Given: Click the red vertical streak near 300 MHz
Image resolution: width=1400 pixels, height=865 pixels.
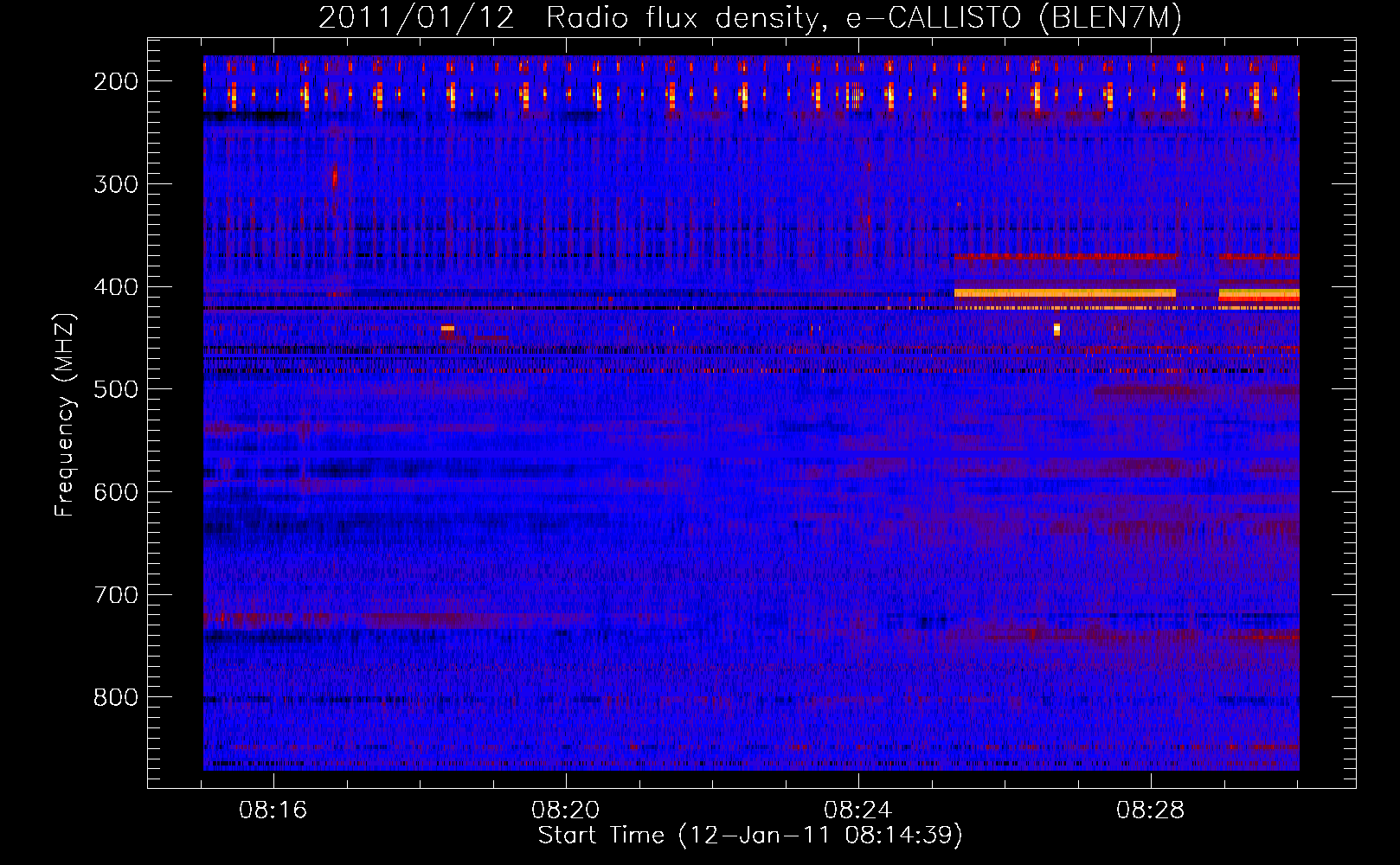Looking at the screenshot, I should [x=335, y=178].
